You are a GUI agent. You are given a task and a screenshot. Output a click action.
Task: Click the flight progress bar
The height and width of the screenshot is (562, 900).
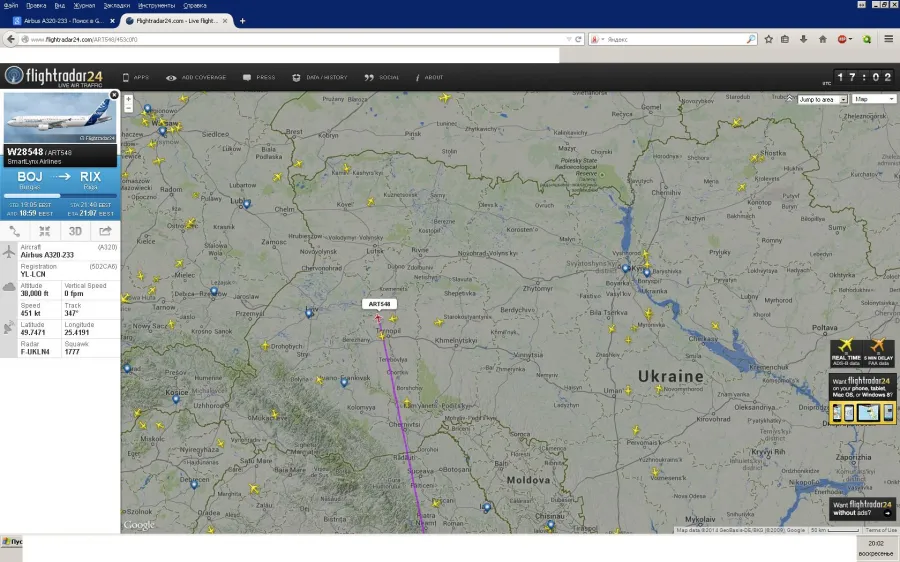click(x=60, y=196)
